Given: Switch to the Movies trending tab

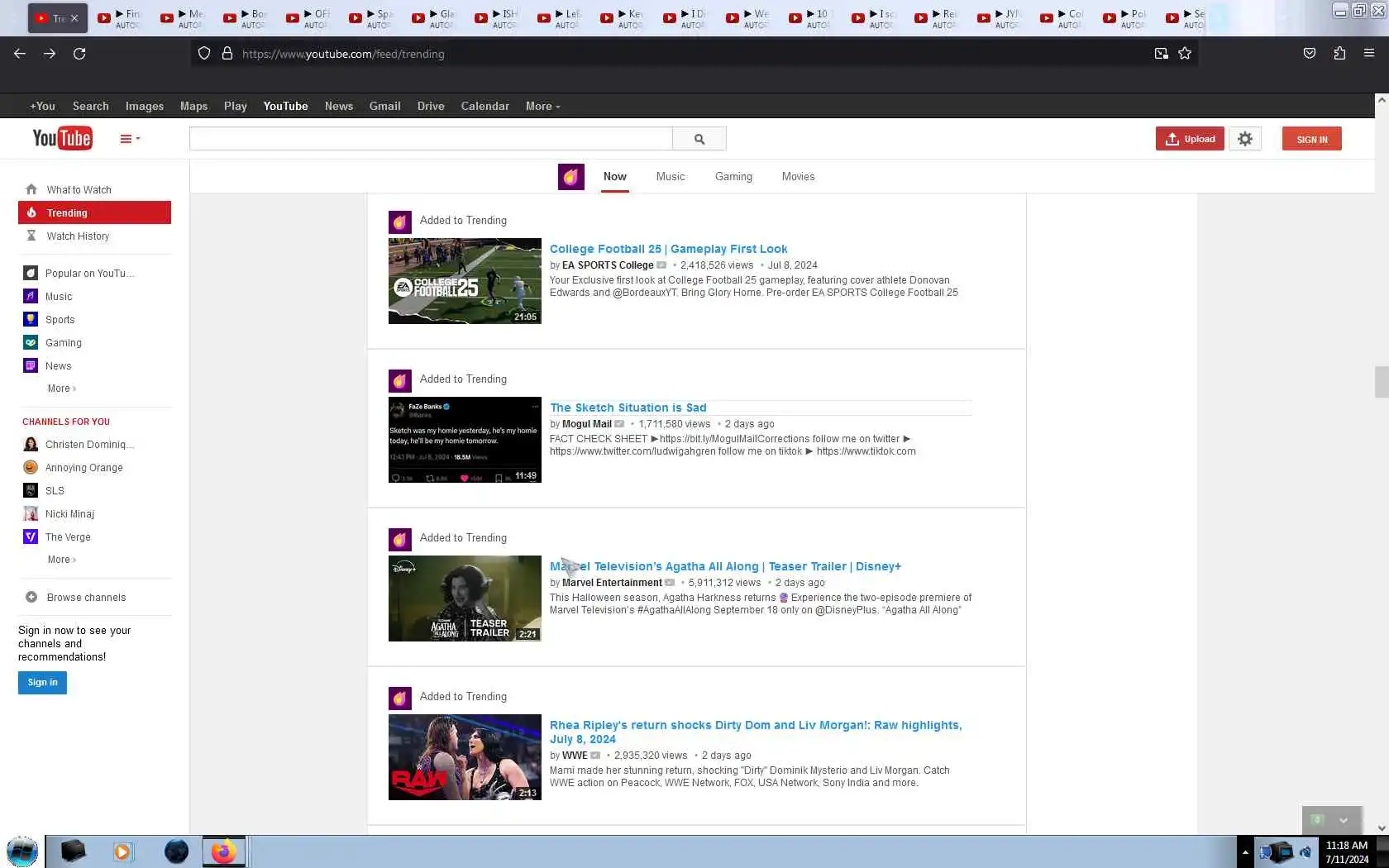Looking at the screenshot, I should pyautogui.click(x=798, y=176).
